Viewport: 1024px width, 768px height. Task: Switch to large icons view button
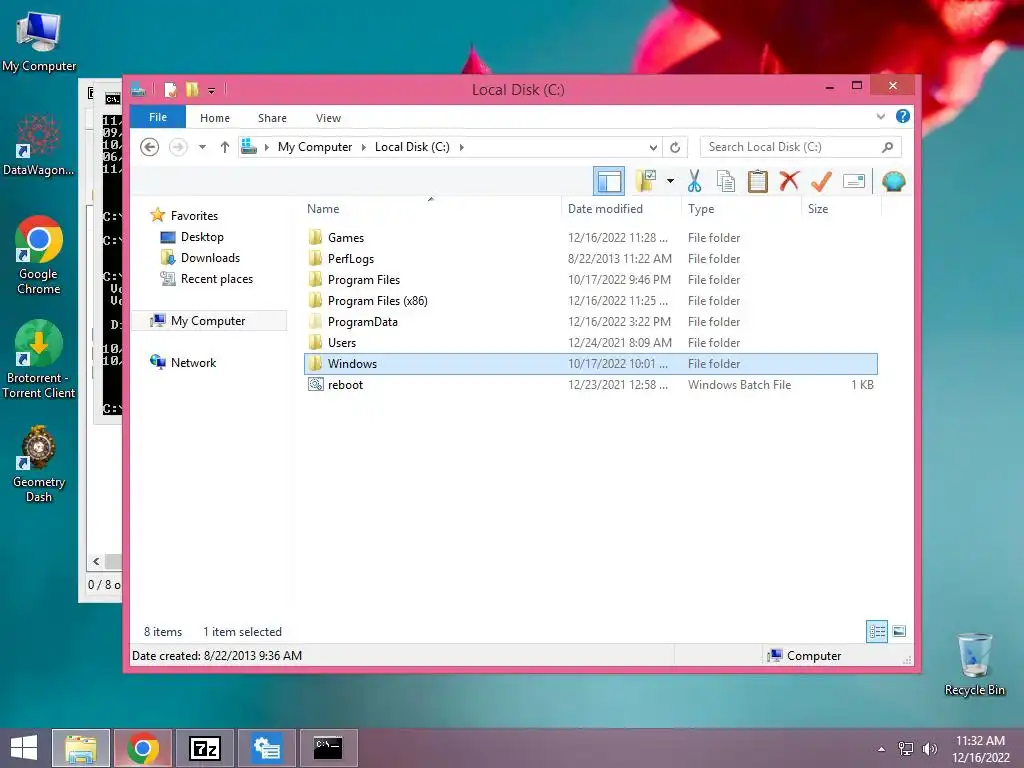point(899,632)
